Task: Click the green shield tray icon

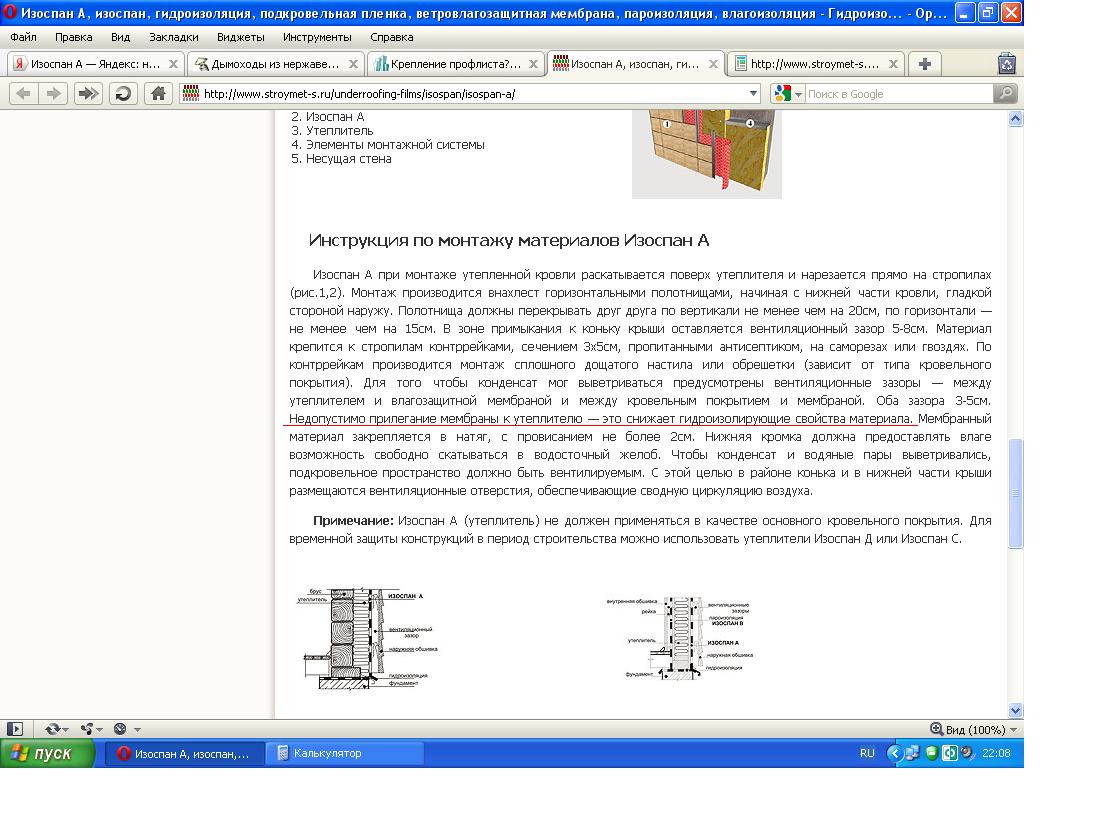Action: tap(931, 753)
